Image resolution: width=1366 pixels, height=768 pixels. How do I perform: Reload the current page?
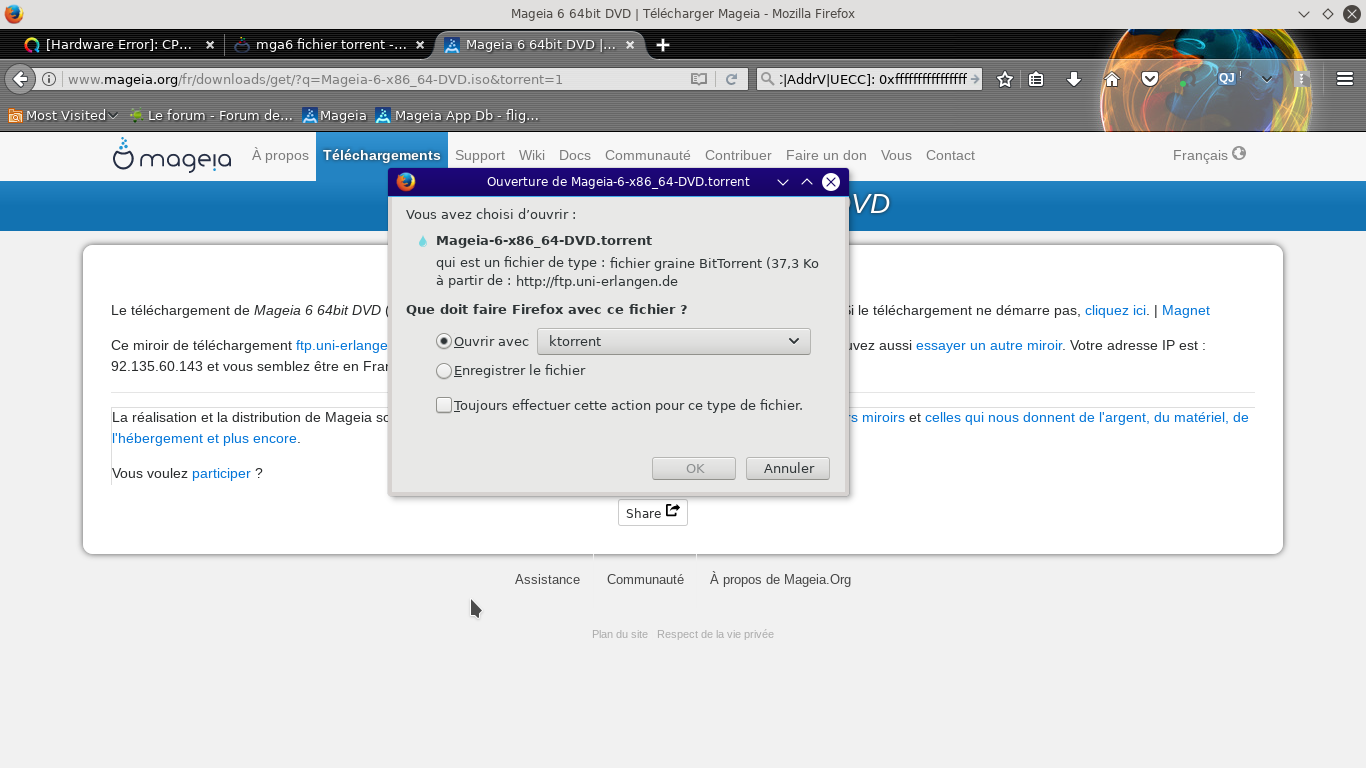pyautogui.click(x=732, y=79)
